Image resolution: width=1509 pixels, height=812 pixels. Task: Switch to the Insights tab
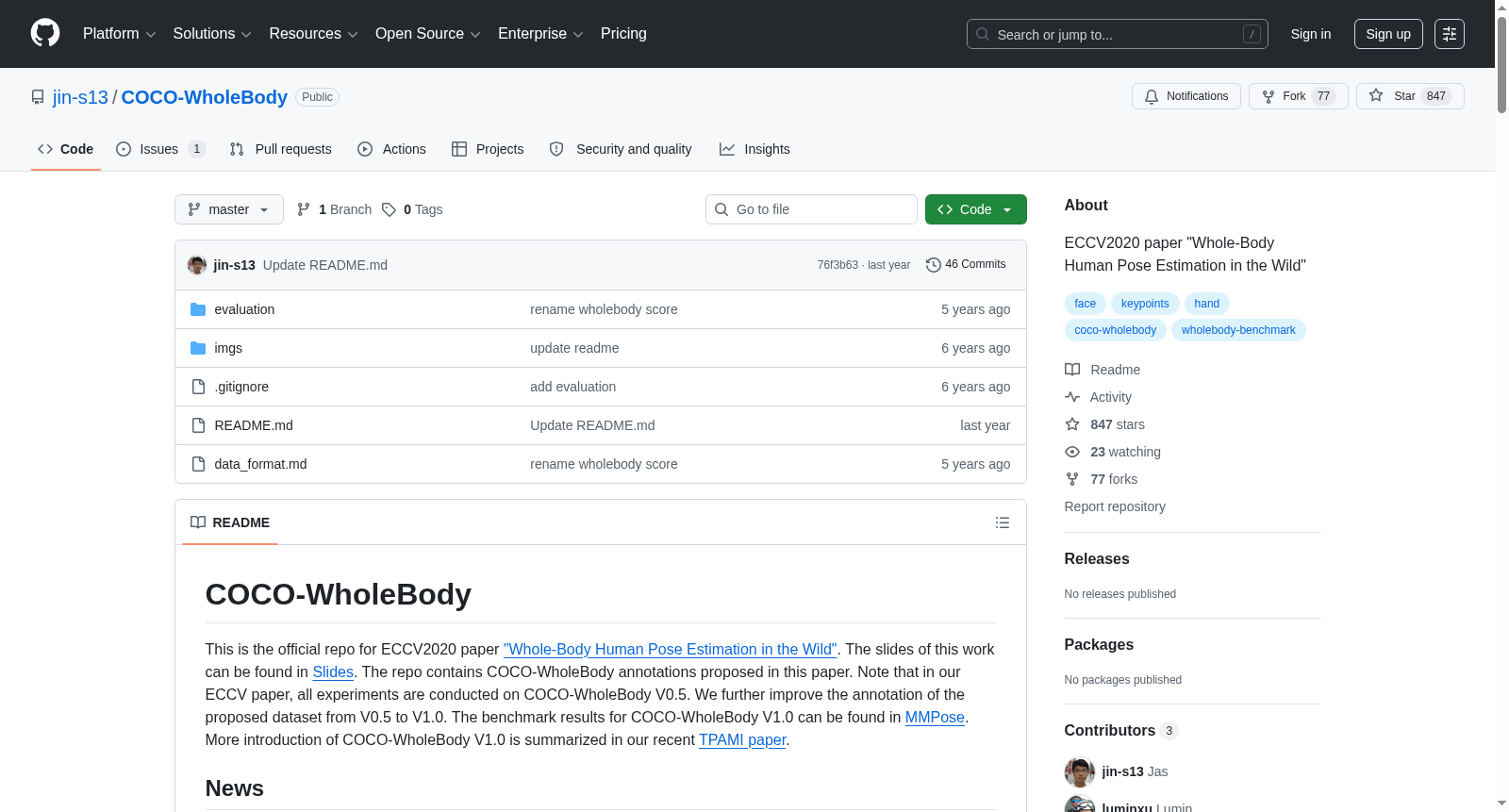tap(754, 149)
